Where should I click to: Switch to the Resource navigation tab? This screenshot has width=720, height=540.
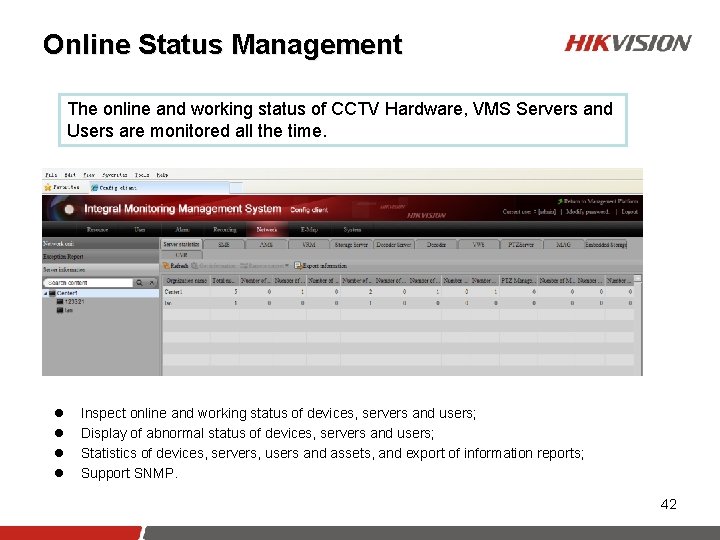coord(97,230)
